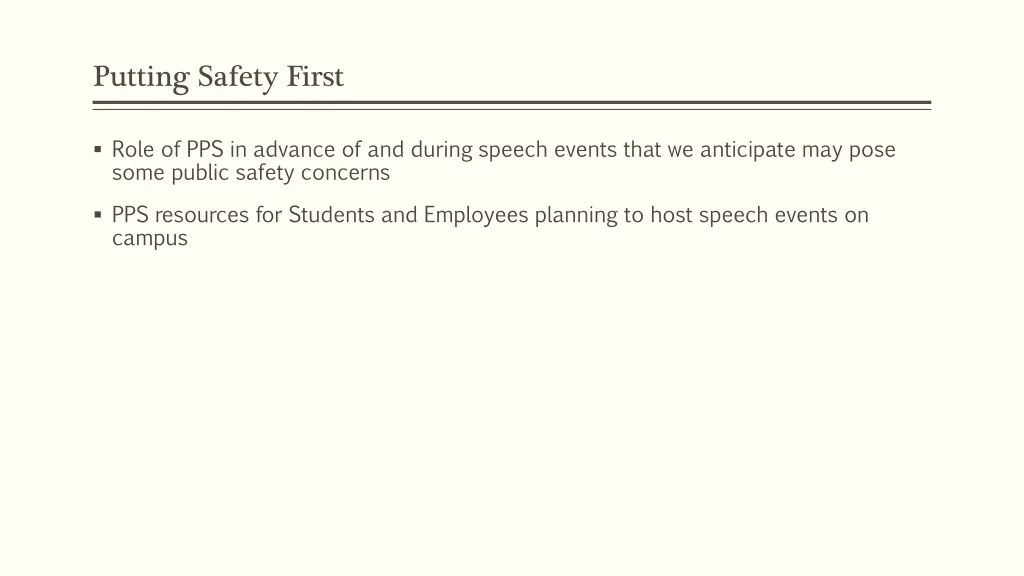Click "PPS" in the phrase "Role of PPS"
Image resolution: width=1024 pixels, height=576 pixels.
204,150
